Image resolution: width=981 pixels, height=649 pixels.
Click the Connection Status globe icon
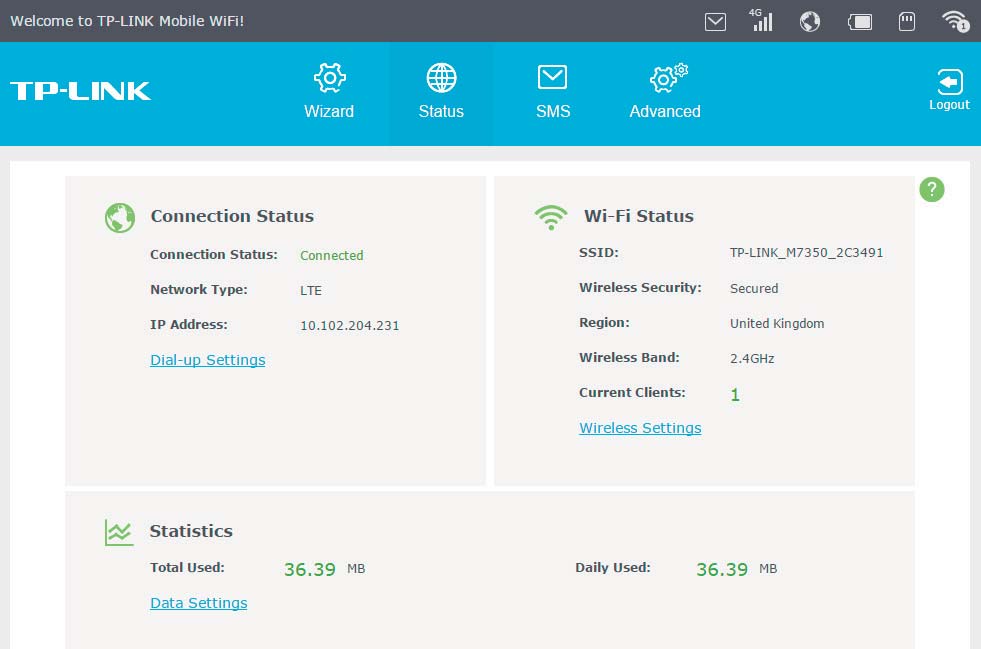[120, 218]
